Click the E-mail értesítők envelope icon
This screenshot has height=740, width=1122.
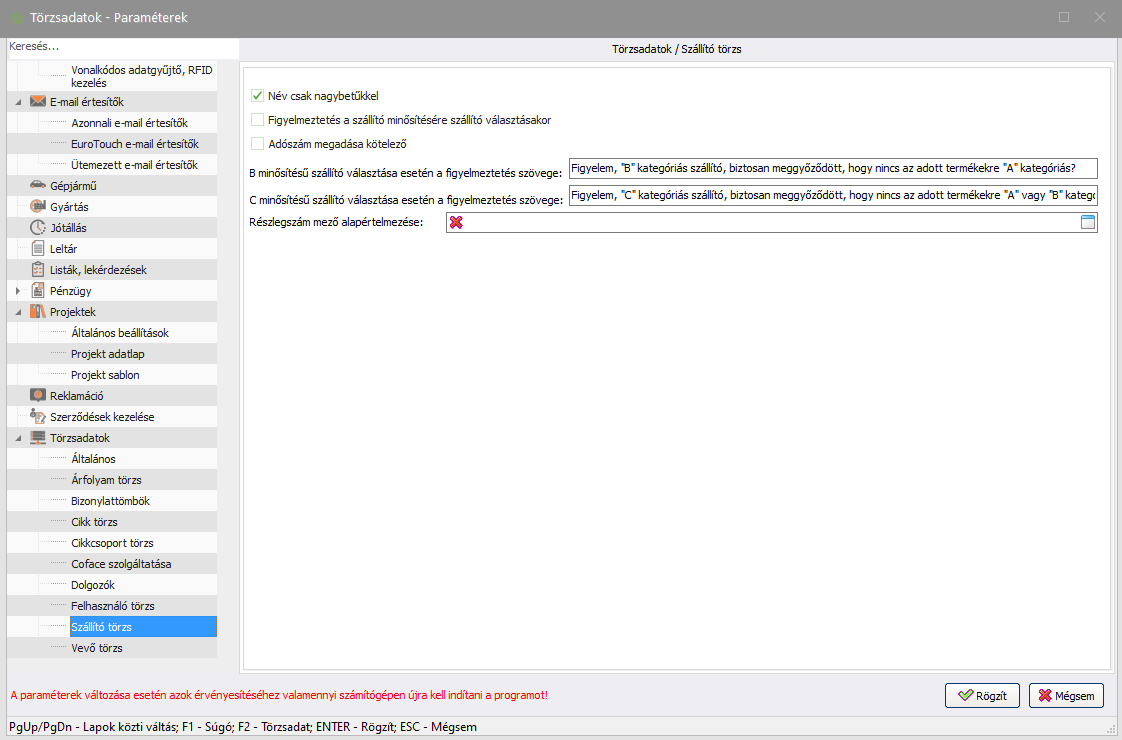[38, 102]
